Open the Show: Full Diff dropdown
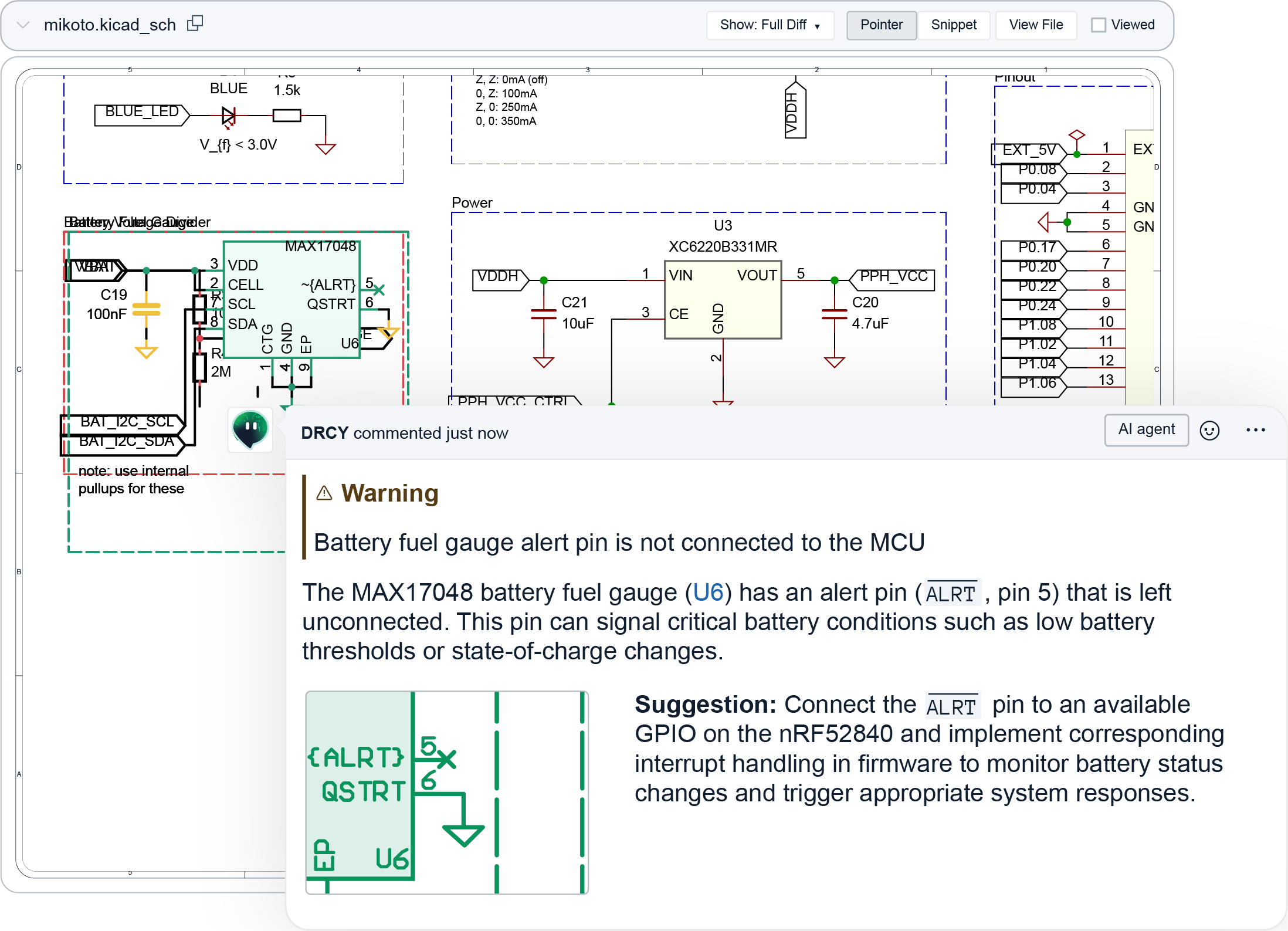This screenshot has height=931, width=1288. pos(770,25)
